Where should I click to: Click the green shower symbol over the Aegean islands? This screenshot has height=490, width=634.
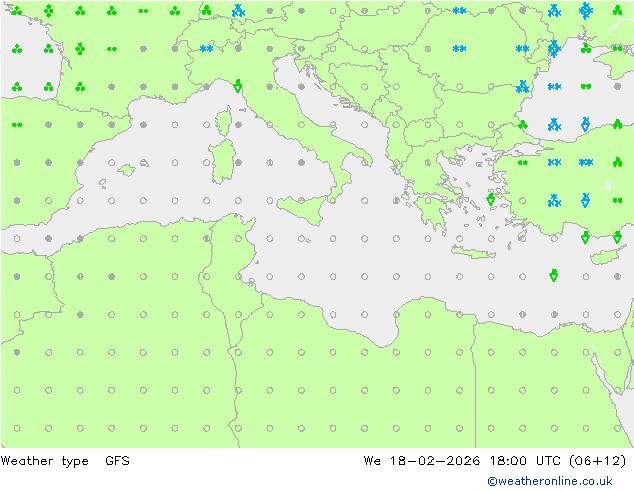coord(490,199)
